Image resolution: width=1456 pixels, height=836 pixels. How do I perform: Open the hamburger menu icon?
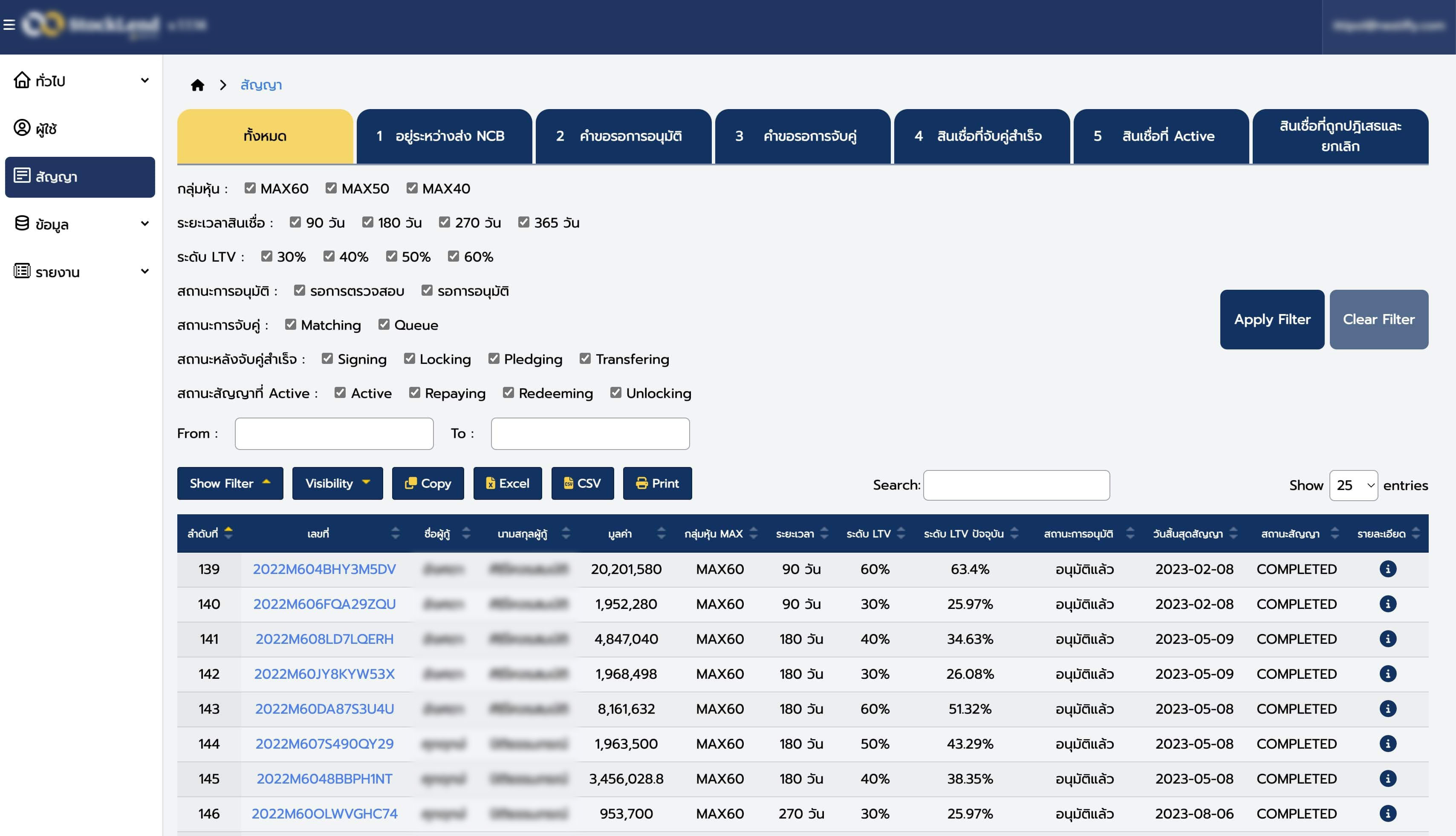coord(9,25)
